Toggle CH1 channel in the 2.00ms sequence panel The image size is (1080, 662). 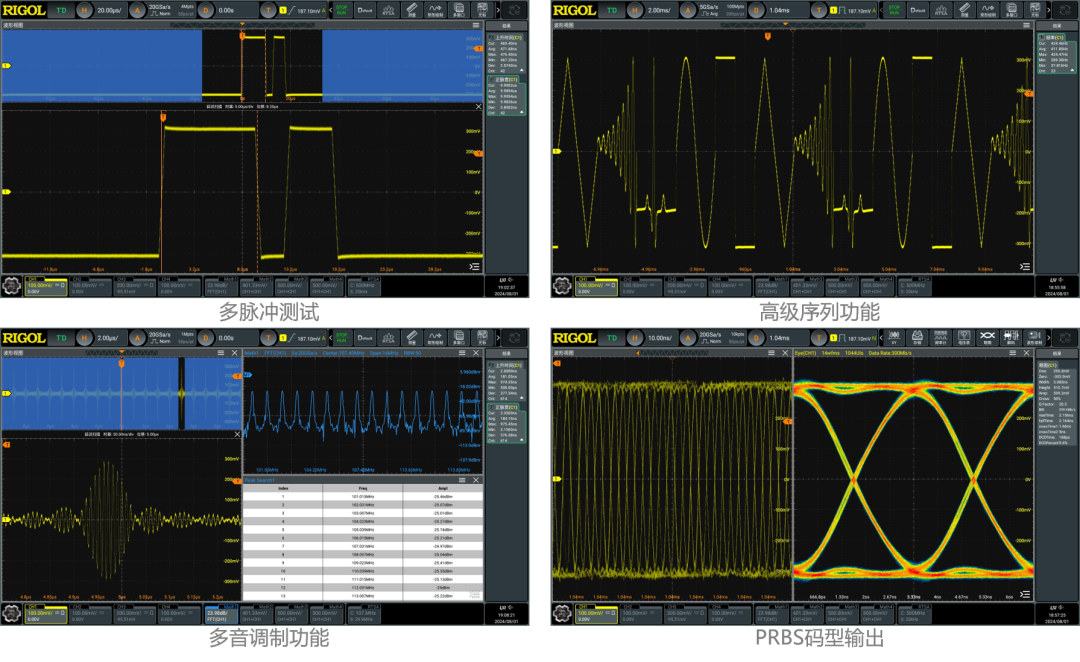tap(596, 287)
